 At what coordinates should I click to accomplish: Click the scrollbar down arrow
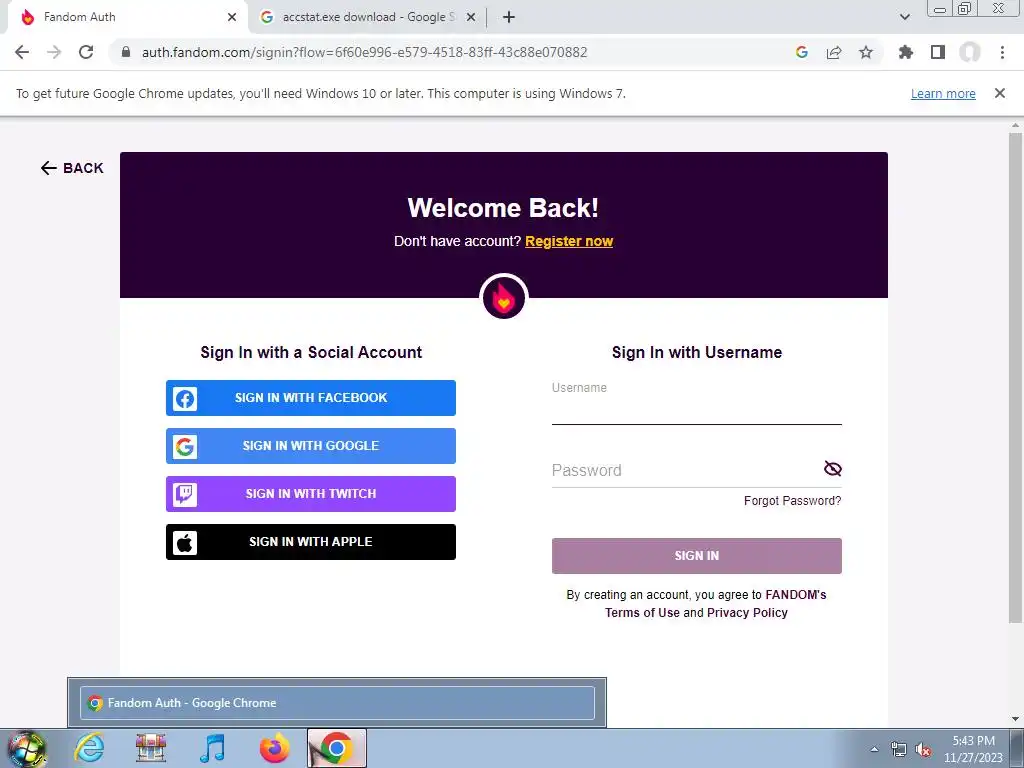click(x=1015, y=719)
